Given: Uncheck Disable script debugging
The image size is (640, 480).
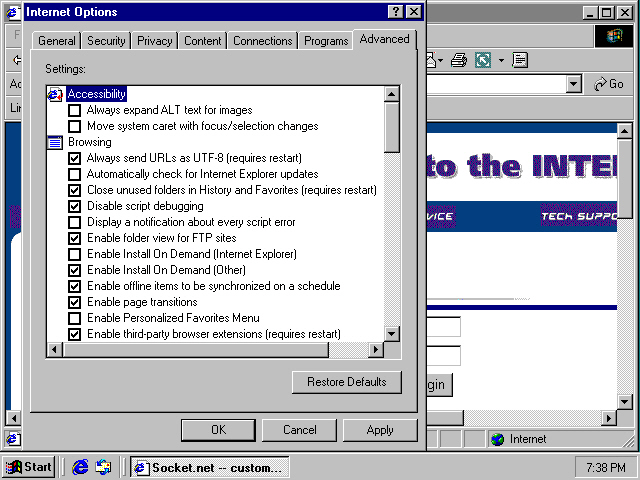Looking at the screenshot, I should [74, 206].
